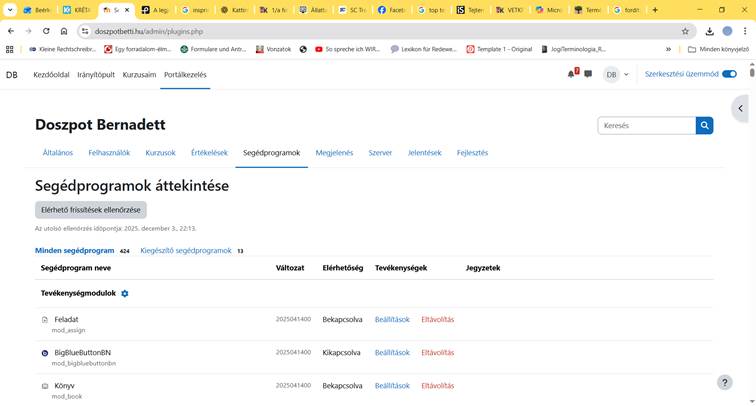Screen dimensions: 756x406
Task: Open the Facebook browser tab
Action: (391, 10)
